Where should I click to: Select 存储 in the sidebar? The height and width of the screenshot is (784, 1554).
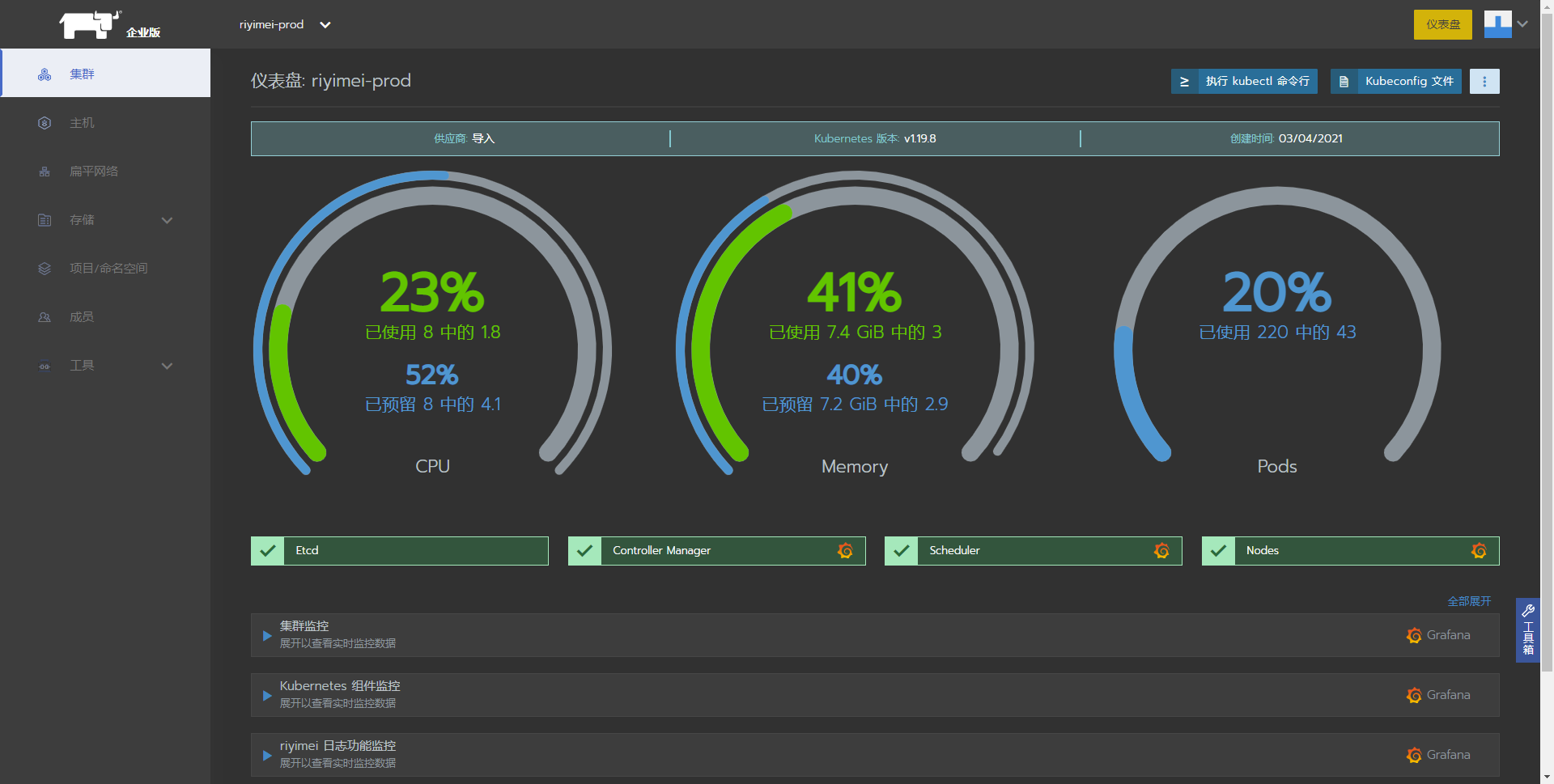click(x=106, y=219)
